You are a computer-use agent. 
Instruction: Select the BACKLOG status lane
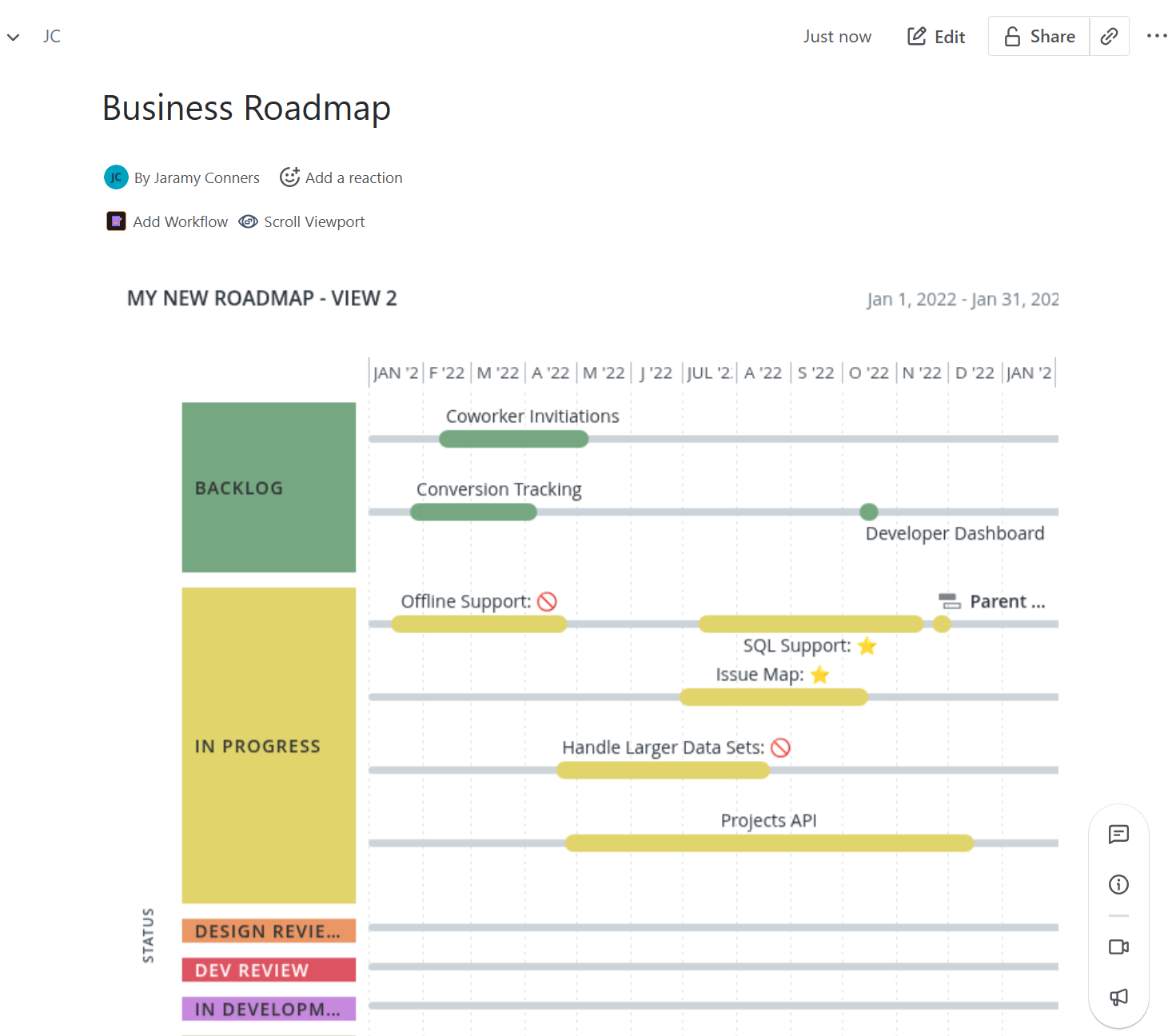(269, 488)
